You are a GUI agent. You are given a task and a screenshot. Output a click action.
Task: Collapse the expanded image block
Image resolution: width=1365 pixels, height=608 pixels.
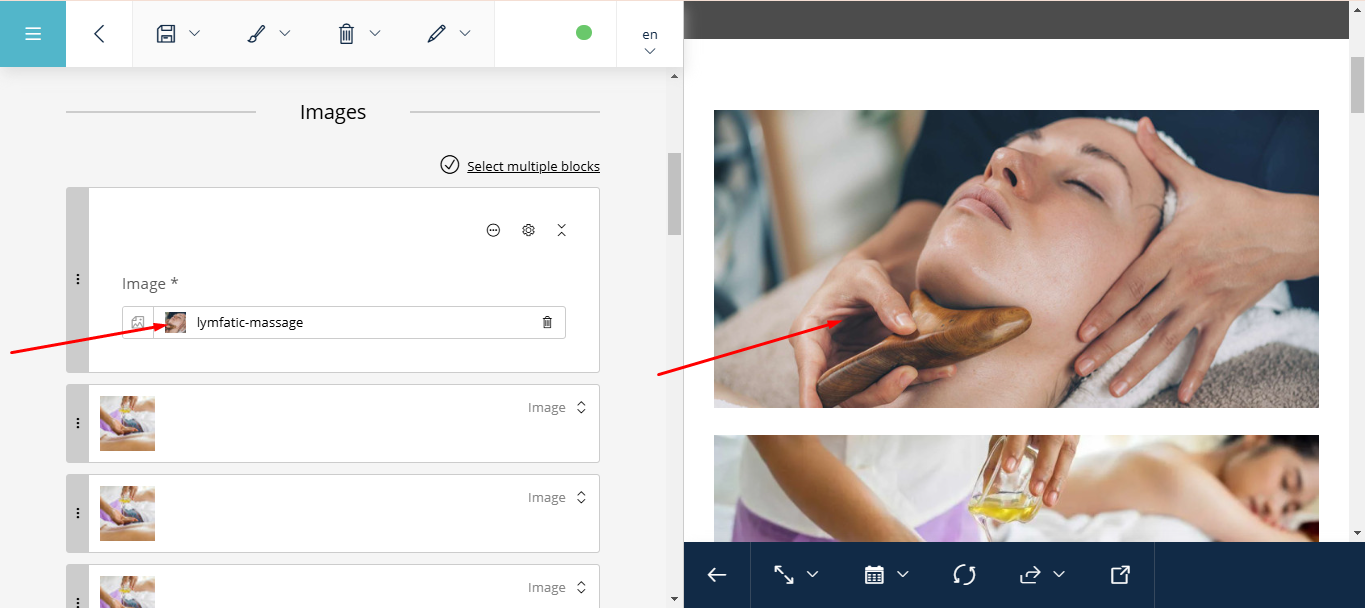(x=561, y=230)
